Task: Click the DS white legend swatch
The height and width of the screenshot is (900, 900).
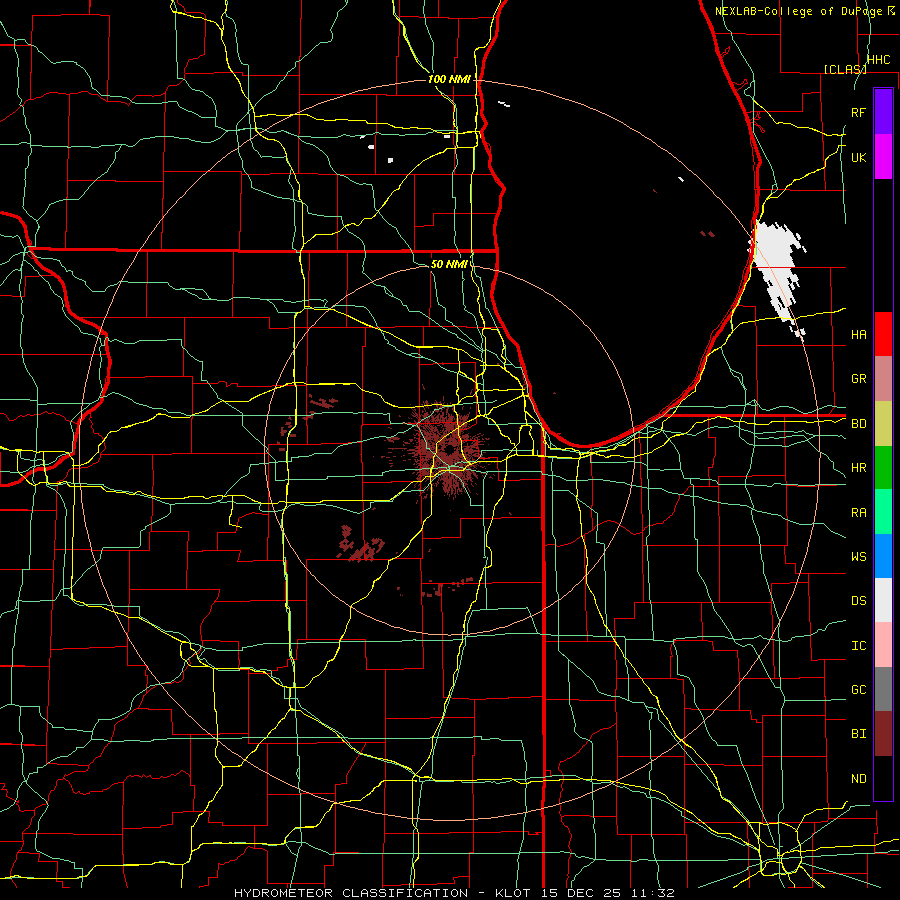Action: click(883, 600)
